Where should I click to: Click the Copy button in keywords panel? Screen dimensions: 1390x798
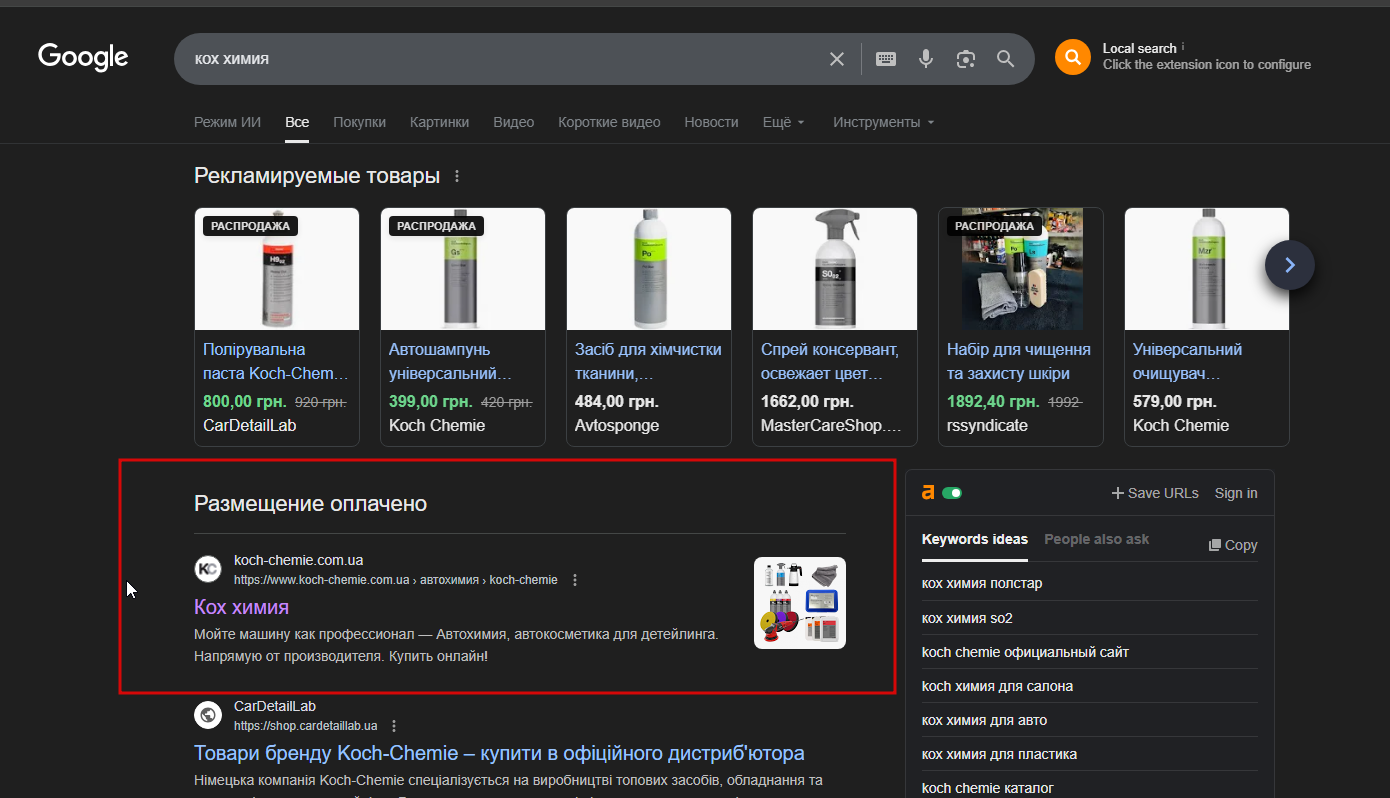[1233, 545]
